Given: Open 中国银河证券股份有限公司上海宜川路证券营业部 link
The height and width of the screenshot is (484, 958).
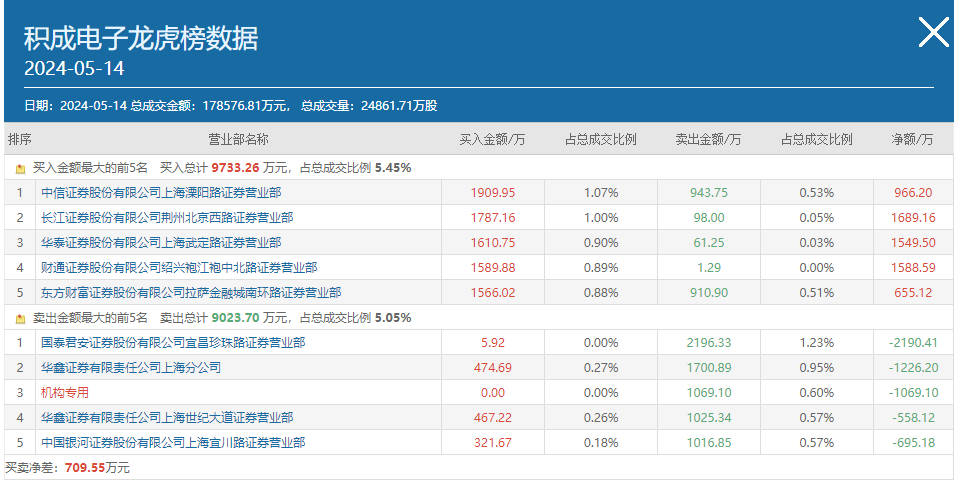Looking at the screenshot, I should (x=173, y=443).
